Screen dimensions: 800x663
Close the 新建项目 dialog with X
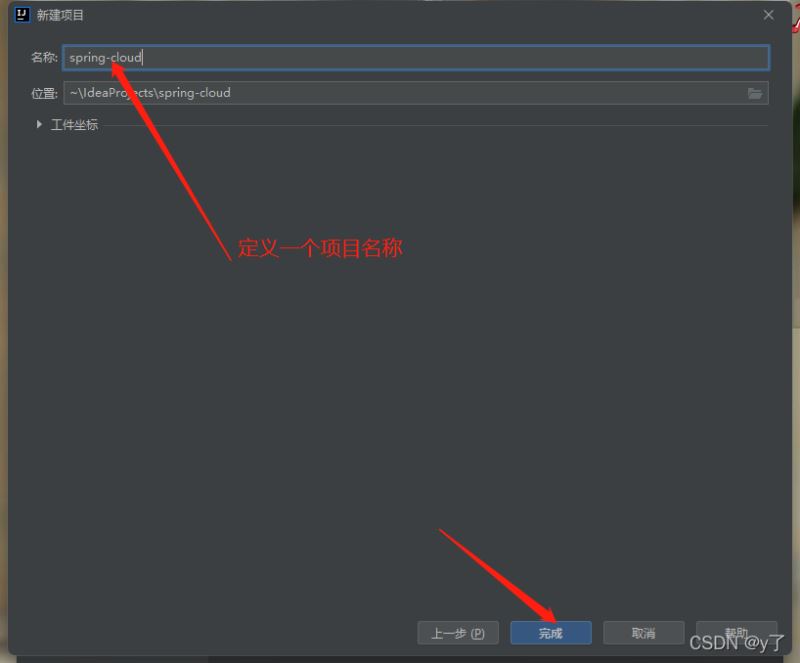(768, 15)
